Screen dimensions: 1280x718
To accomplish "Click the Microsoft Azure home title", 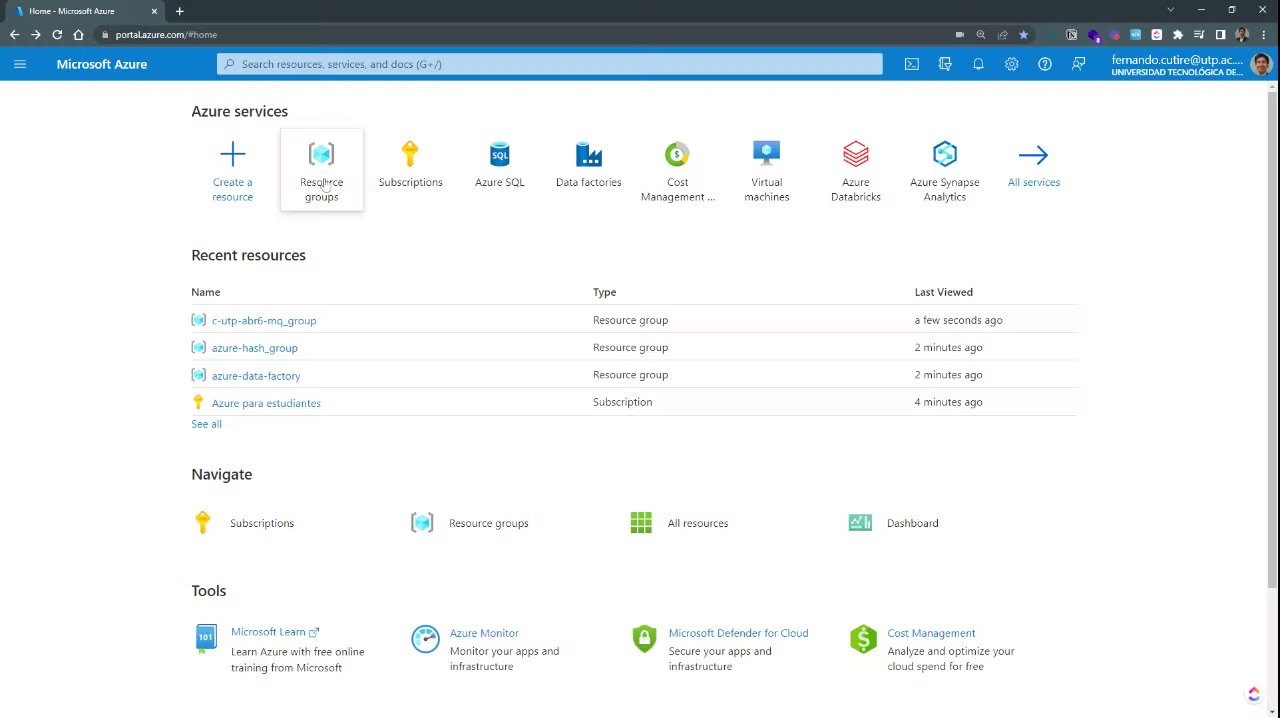I will tap(102, 64).
